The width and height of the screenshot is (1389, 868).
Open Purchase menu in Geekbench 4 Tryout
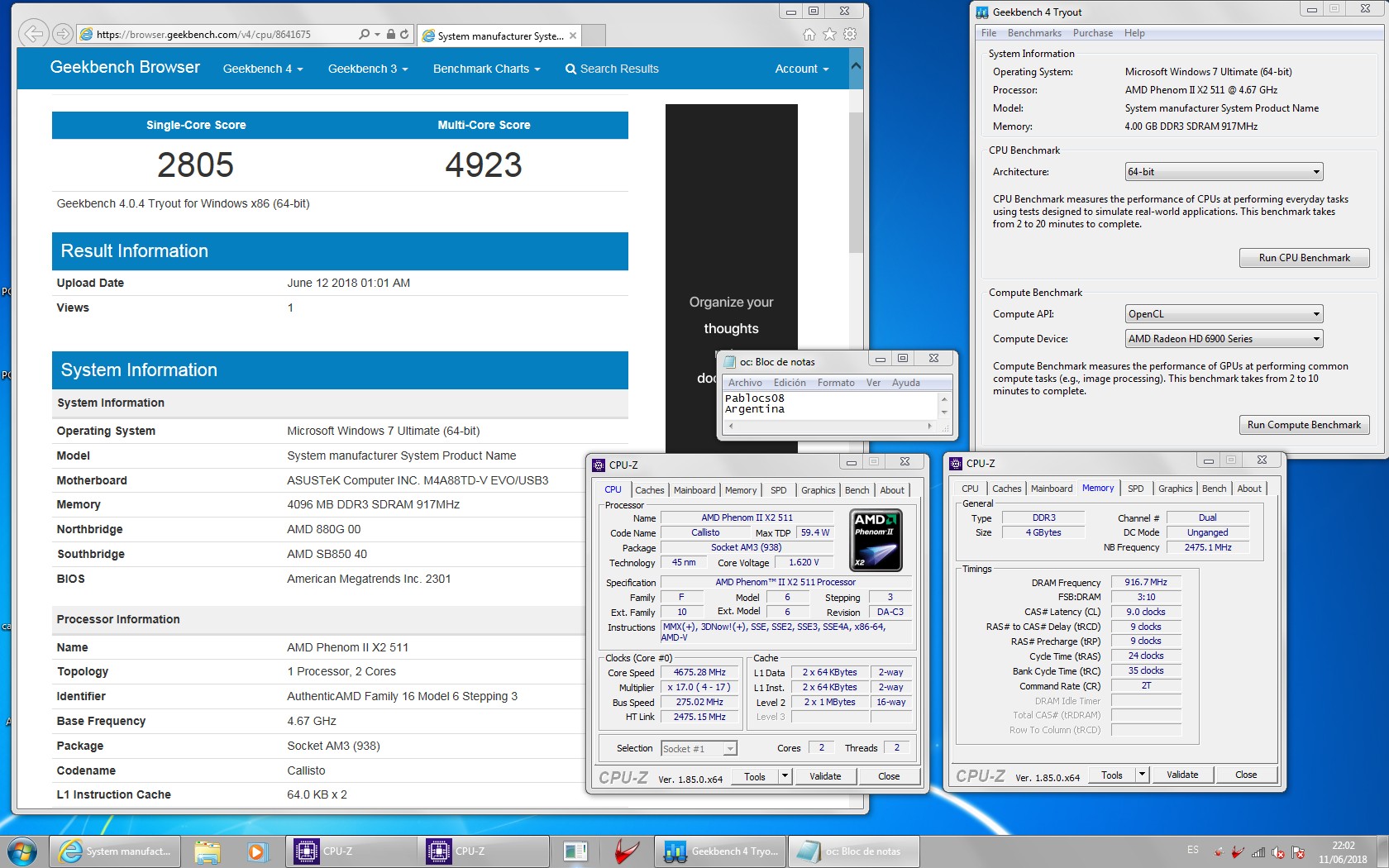tap(1093, 33)
